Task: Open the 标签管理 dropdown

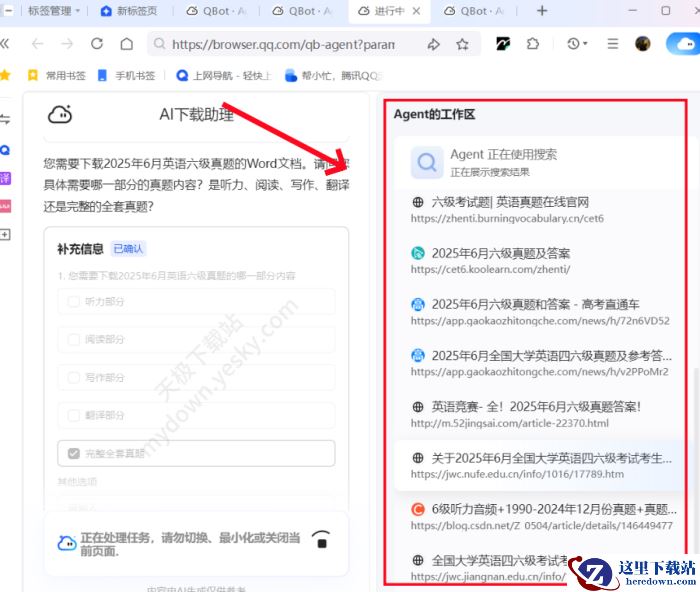Action: coord(54,11)
